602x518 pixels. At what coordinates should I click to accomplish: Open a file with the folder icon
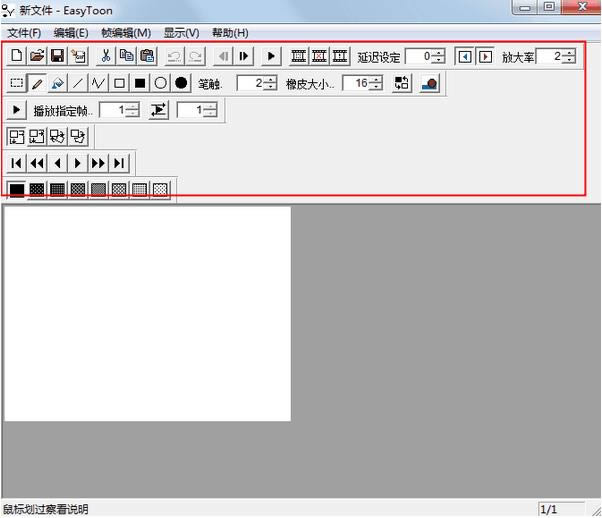coord(37,56)
